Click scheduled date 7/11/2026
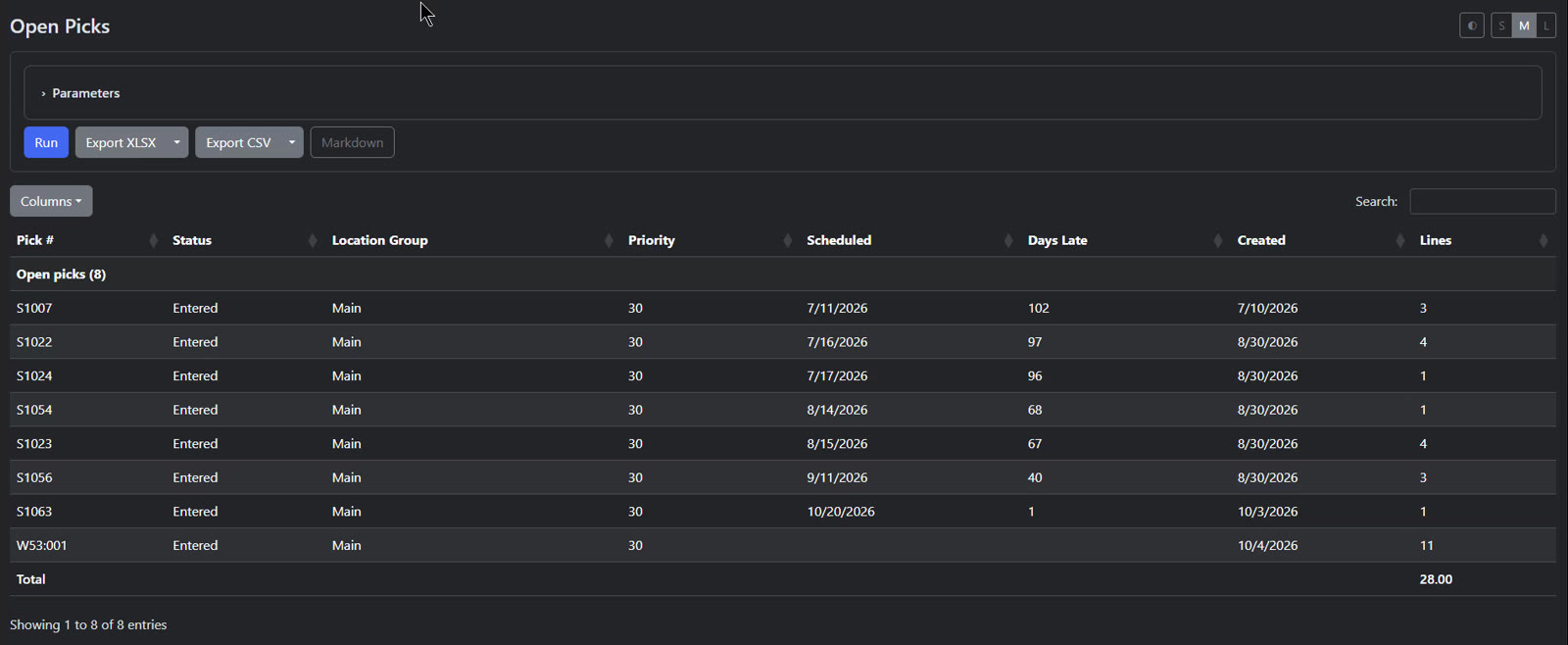This screenshot has height=645, width=1568. pos(837,308)
